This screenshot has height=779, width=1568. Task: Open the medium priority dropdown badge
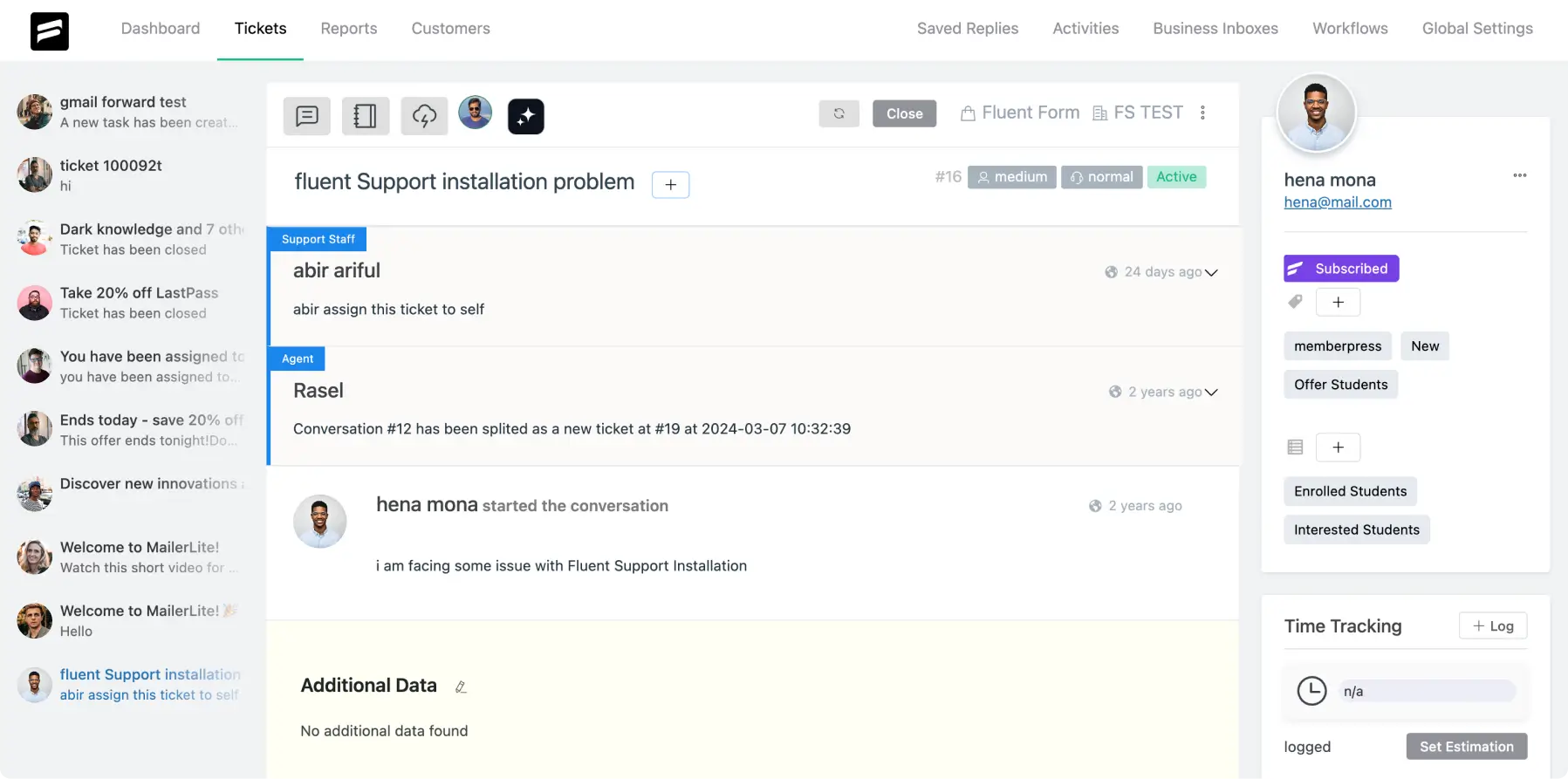click(x=1012, y=177)
